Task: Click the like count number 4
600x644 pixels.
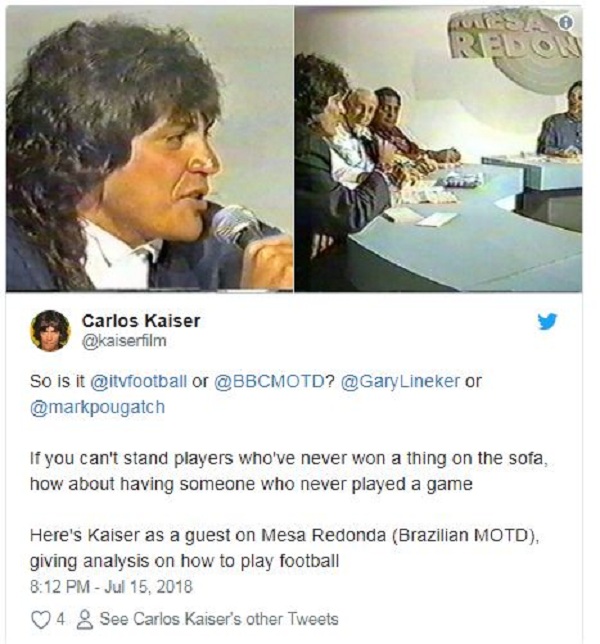Action: 60,619
